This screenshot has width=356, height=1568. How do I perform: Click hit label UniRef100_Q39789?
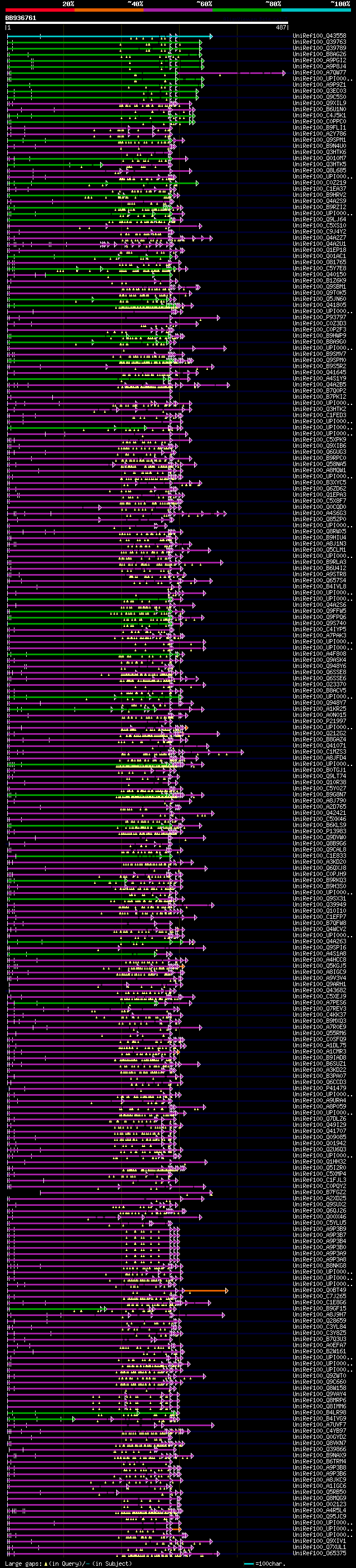point(319,48)
